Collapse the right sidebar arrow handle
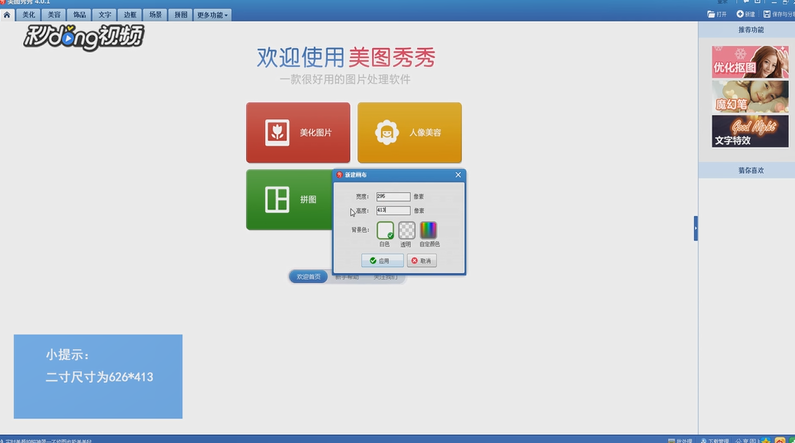This screenshot has height=443, width=795. tap(696, 228)
